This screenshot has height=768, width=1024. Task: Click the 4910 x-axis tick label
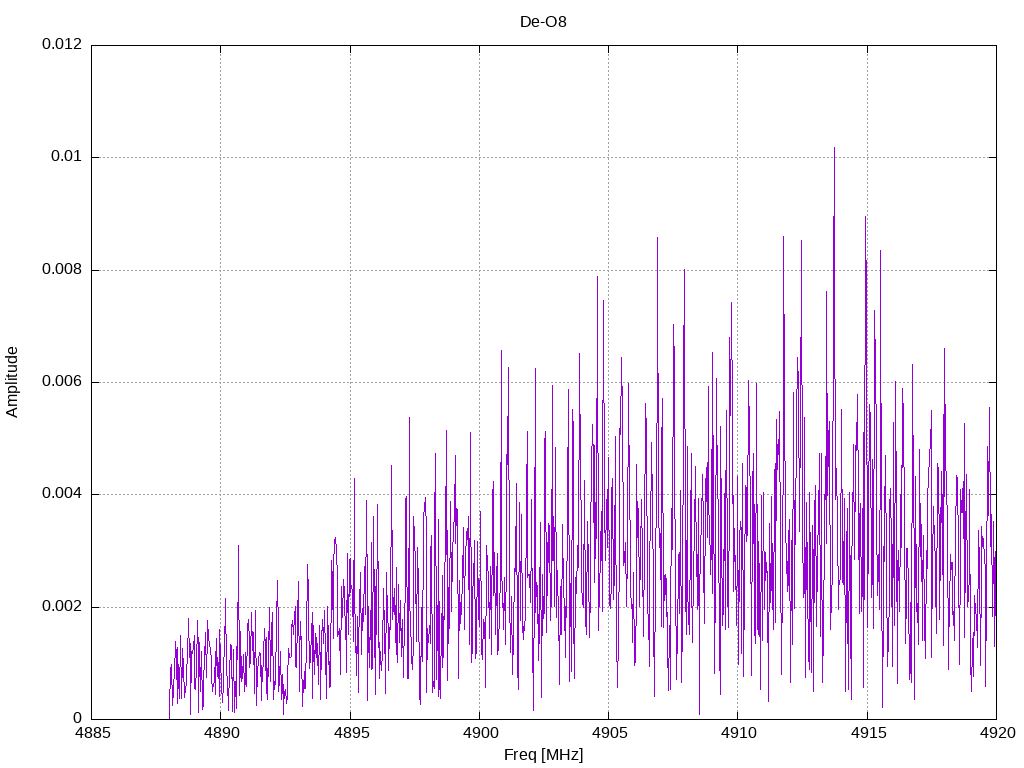738,733
